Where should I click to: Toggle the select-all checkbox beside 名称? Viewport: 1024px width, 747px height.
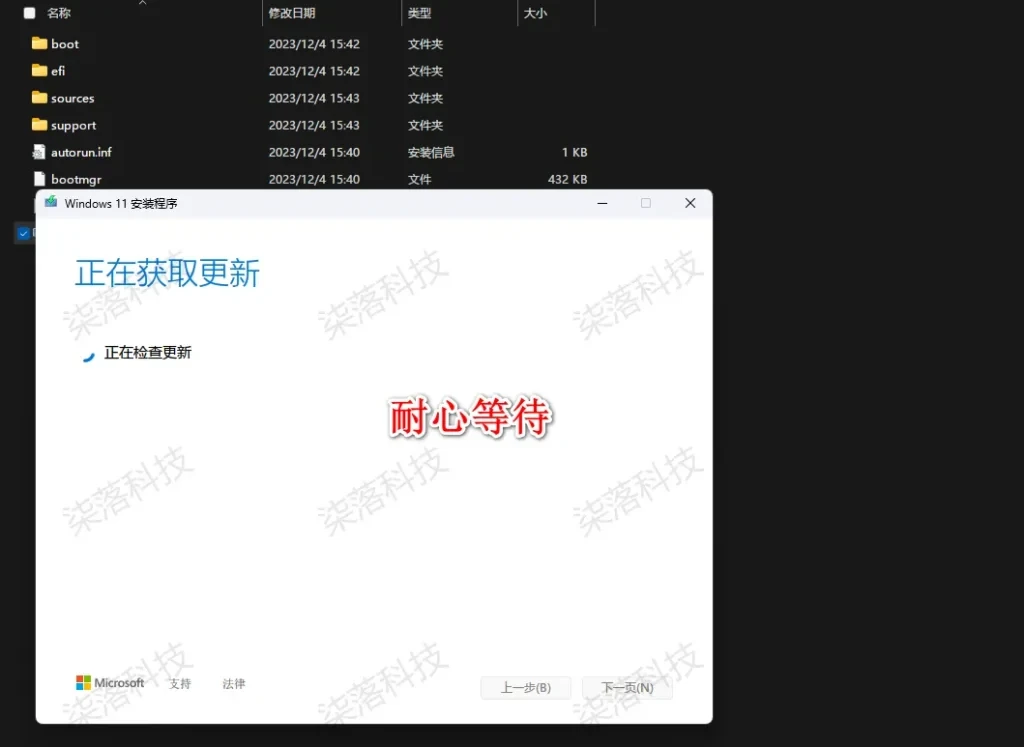29,13
